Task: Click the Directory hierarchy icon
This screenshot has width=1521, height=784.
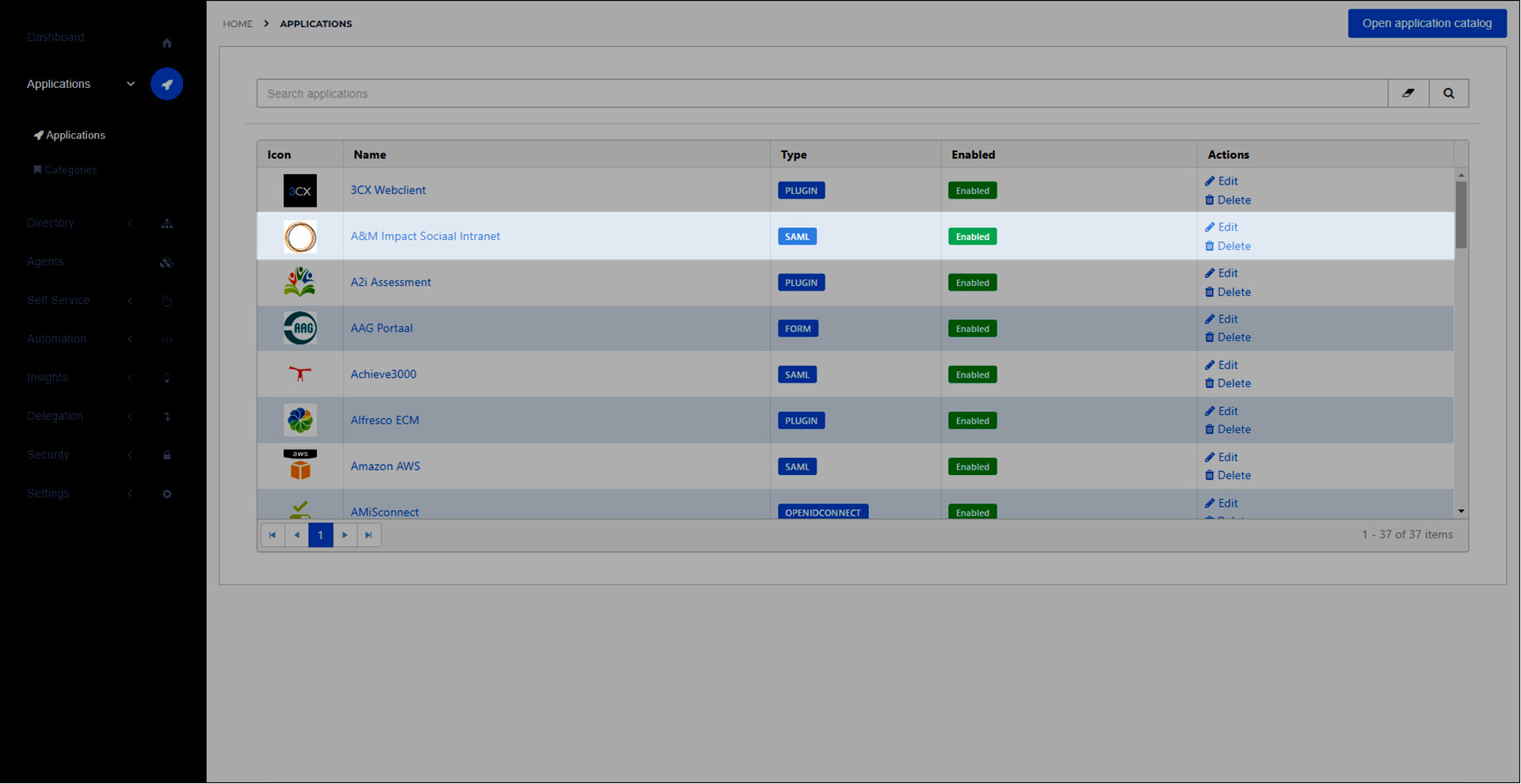Action: click(x=166, y=223)
